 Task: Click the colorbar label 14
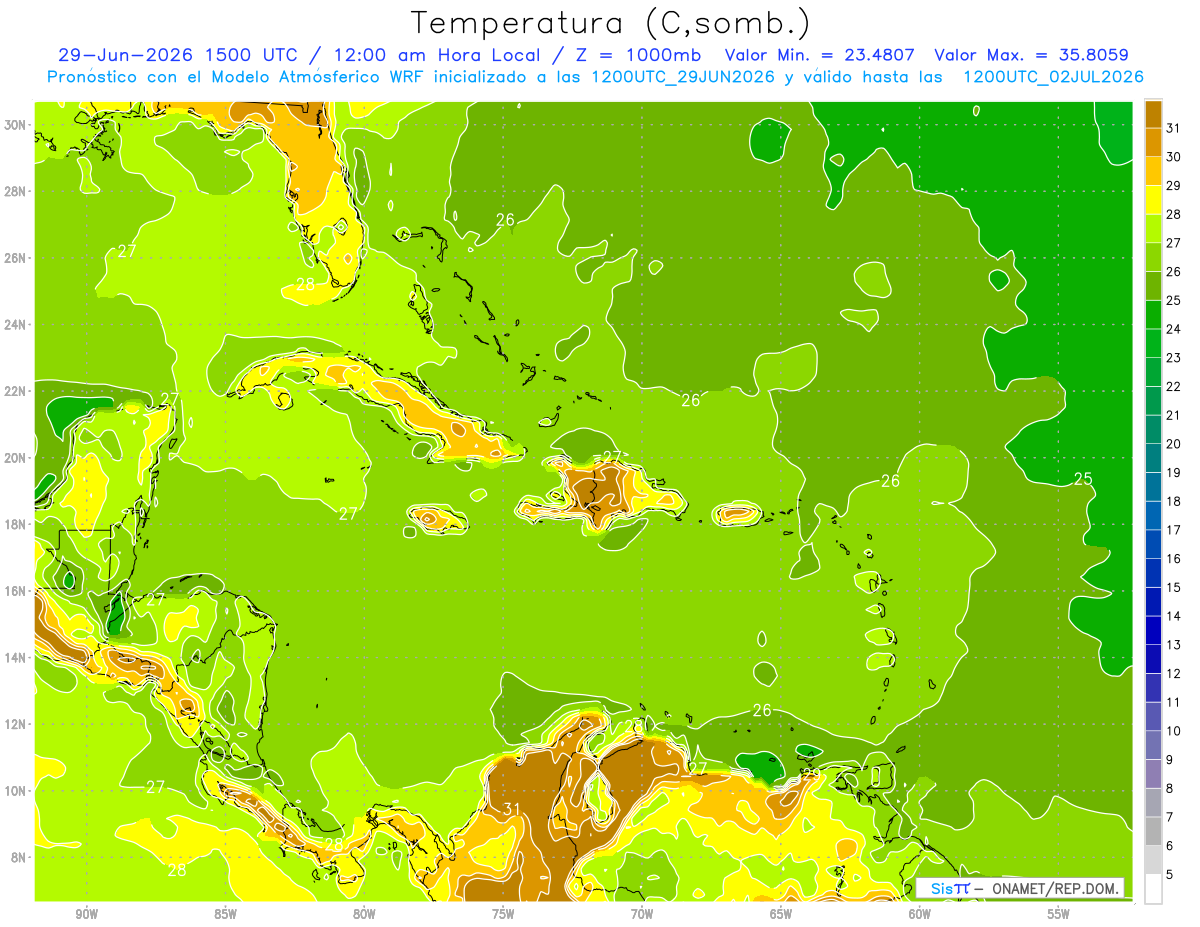(x=1173, y=616)
